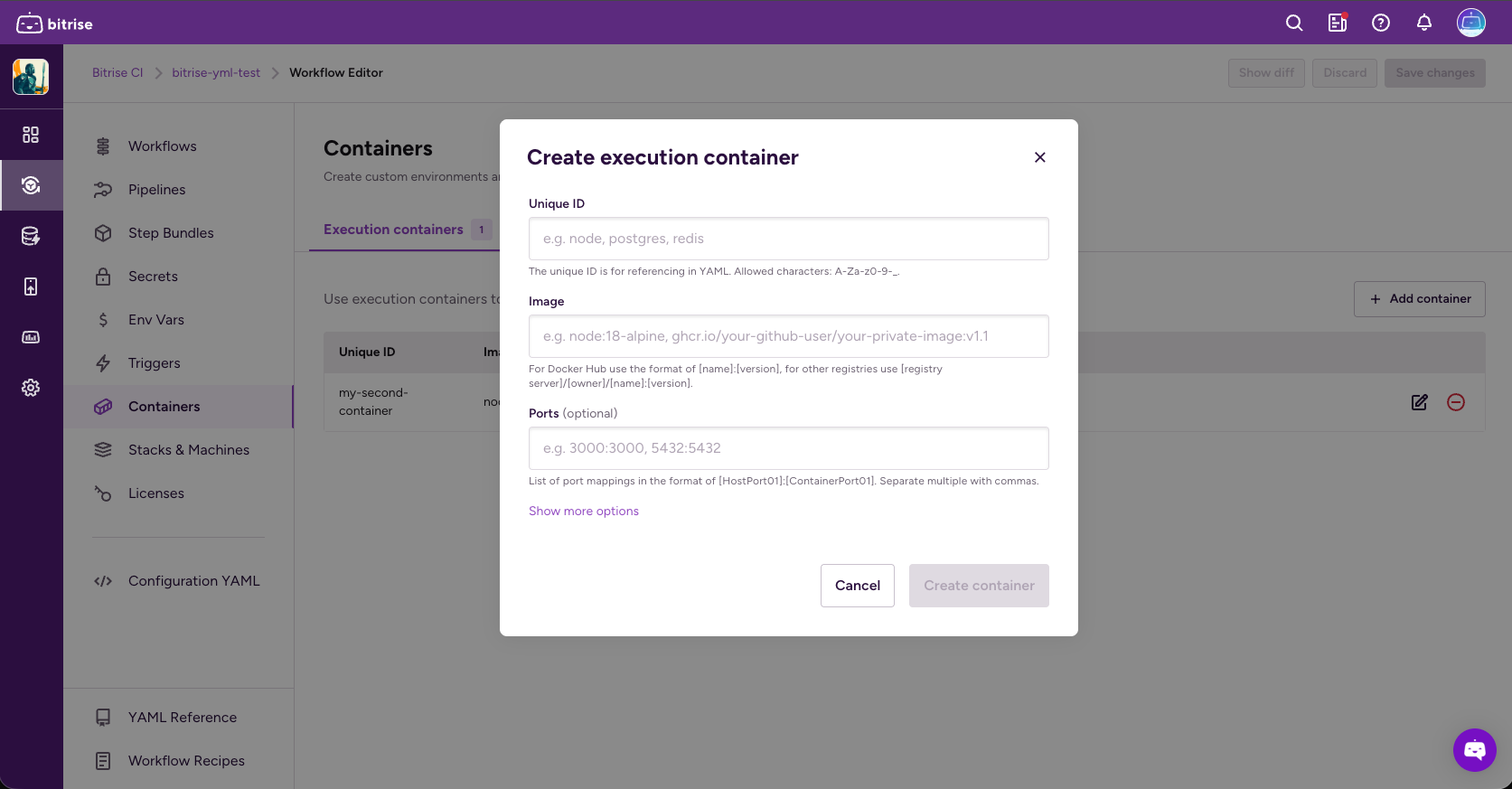1512x789 pixels.
Task: Focus the Unique ID input field
Action: coord(788,239)
